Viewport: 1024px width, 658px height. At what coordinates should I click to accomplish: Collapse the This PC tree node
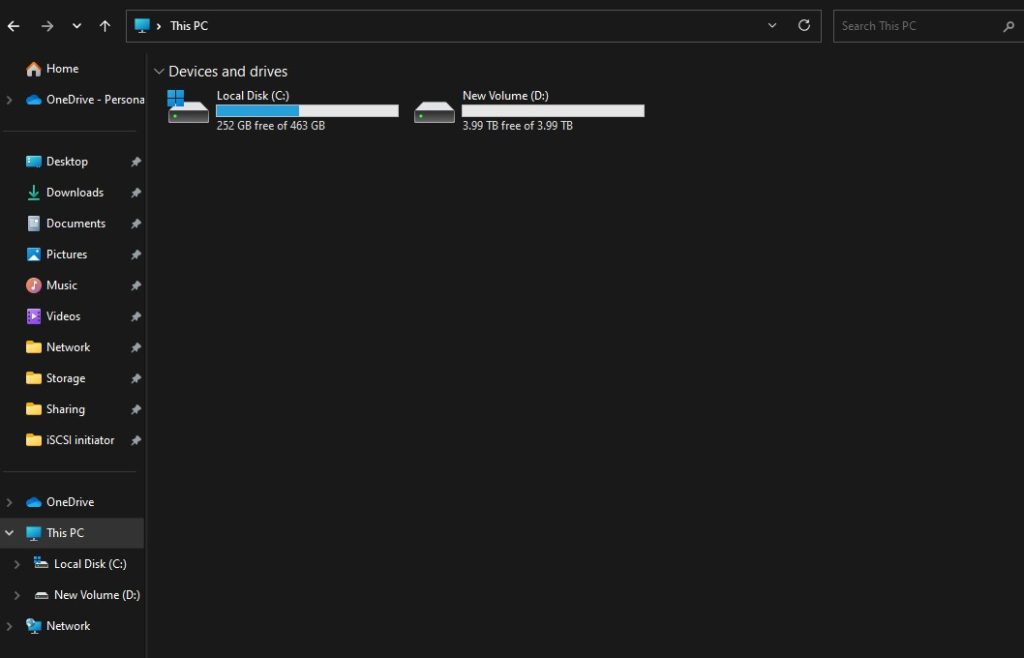point(9,533)
